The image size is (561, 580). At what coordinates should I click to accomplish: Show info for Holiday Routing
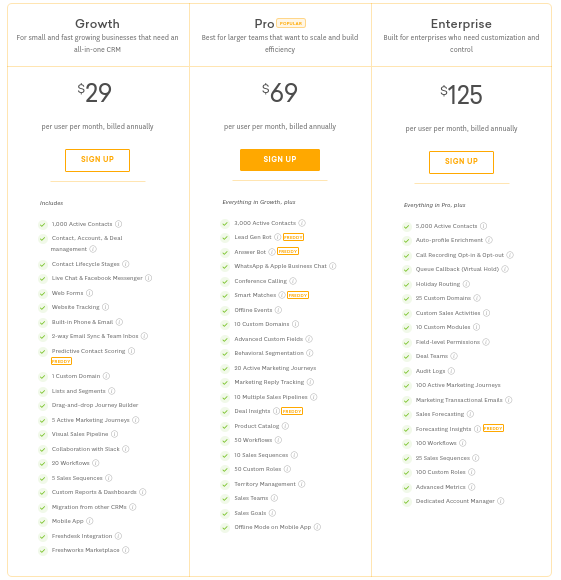coord(466,284)
